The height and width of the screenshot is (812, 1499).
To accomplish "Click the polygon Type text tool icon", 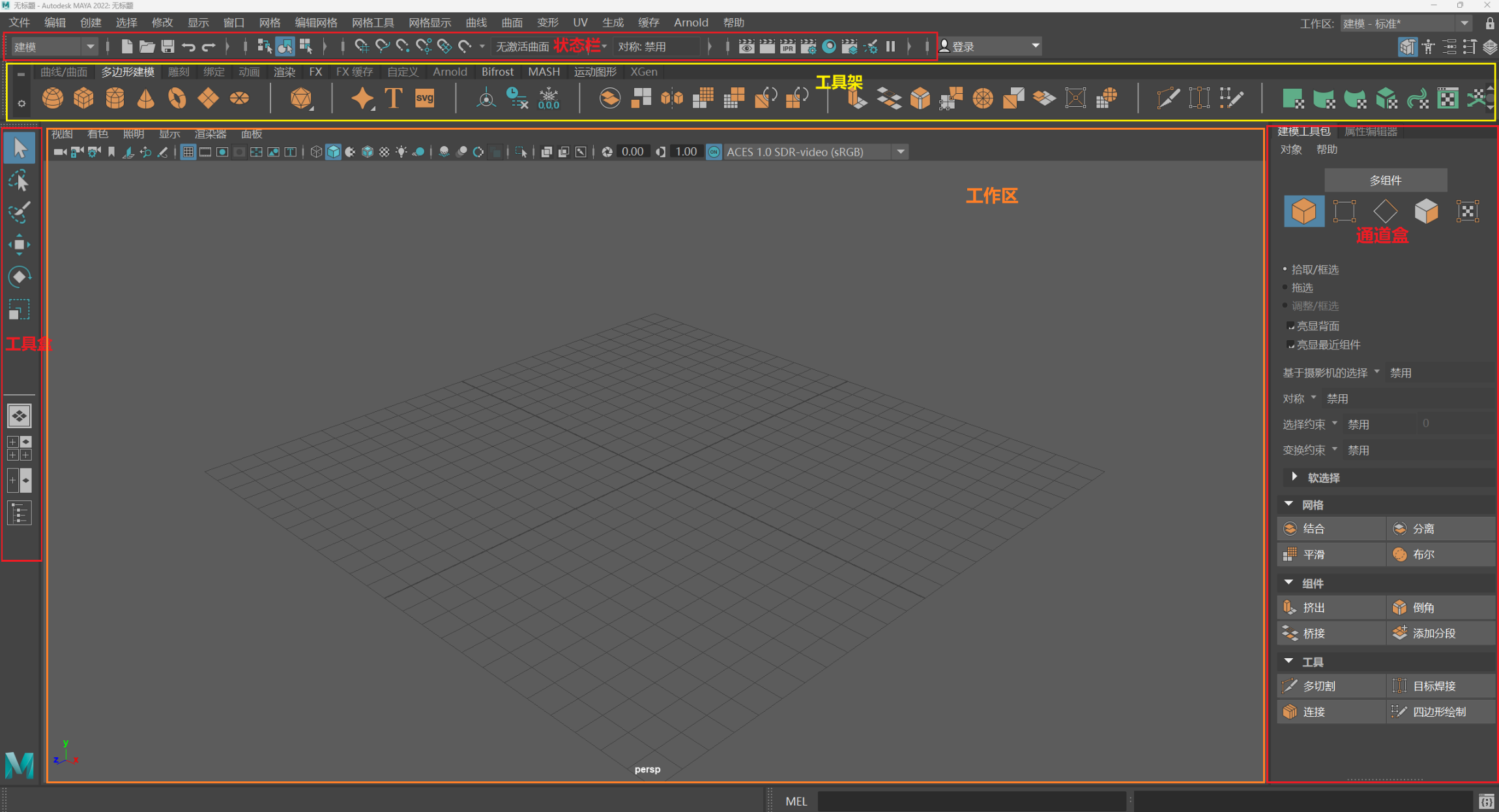I will pos(394,98).
